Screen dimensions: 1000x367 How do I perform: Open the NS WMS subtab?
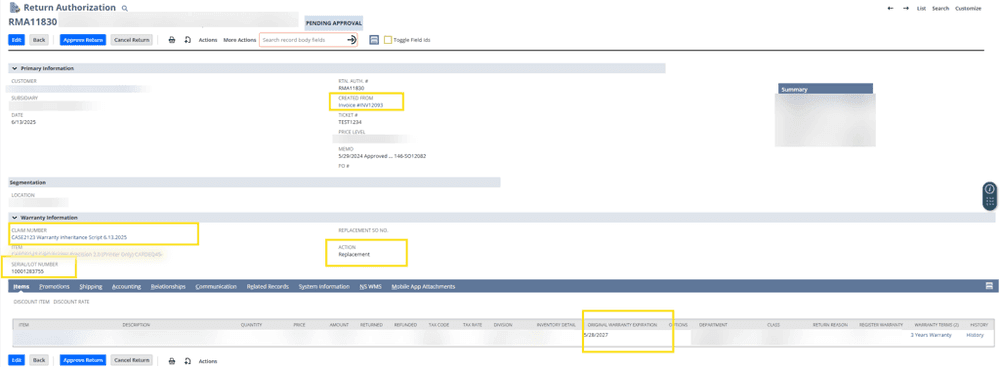[x=371, y=287]
